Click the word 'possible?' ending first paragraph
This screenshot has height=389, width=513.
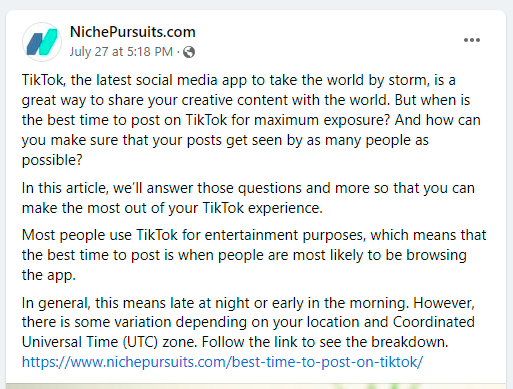point(52,160)
